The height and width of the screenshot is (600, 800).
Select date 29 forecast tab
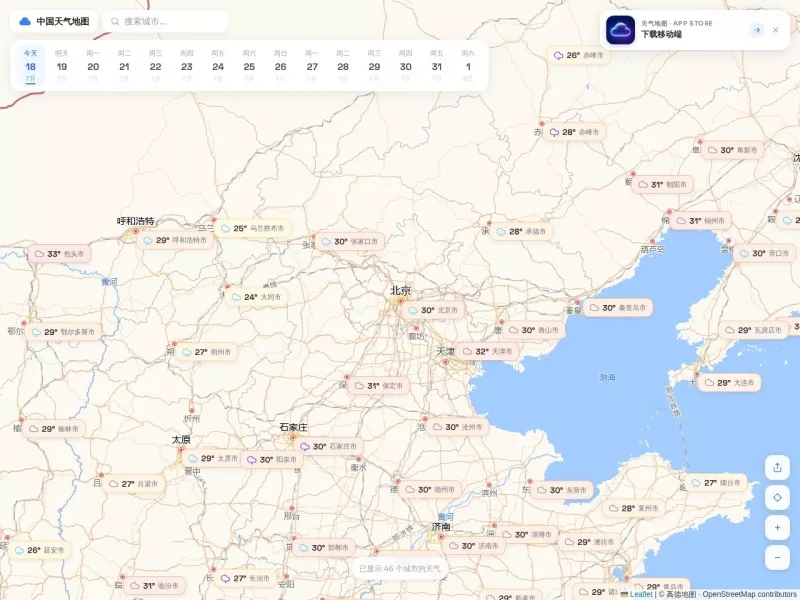[374, 66]
